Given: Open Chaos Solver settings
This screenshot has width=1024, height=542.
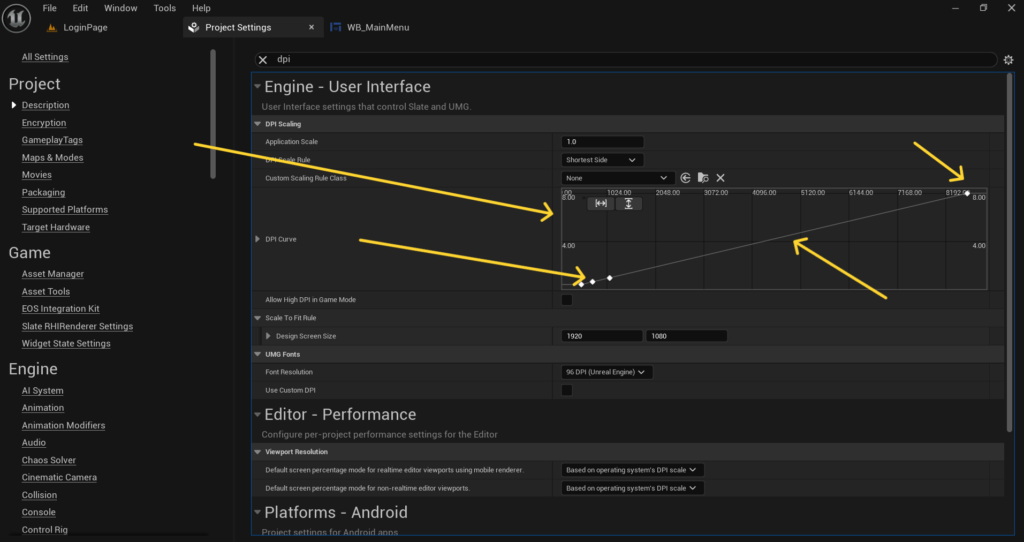Looking at the screenshot, I should pyautogui.click(x=49, y=460).
